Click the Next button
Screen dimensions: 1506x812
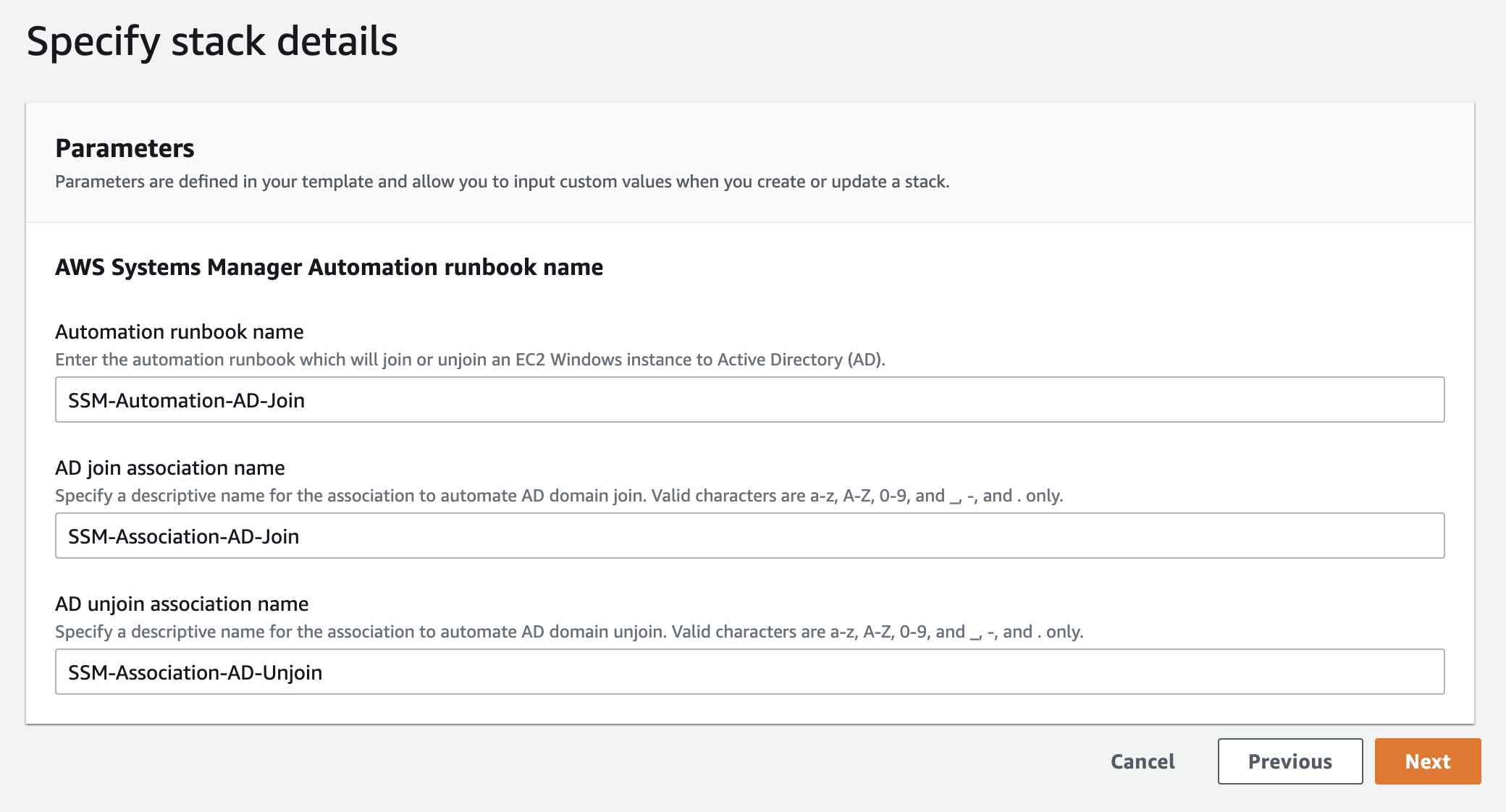pos(1427,761)
